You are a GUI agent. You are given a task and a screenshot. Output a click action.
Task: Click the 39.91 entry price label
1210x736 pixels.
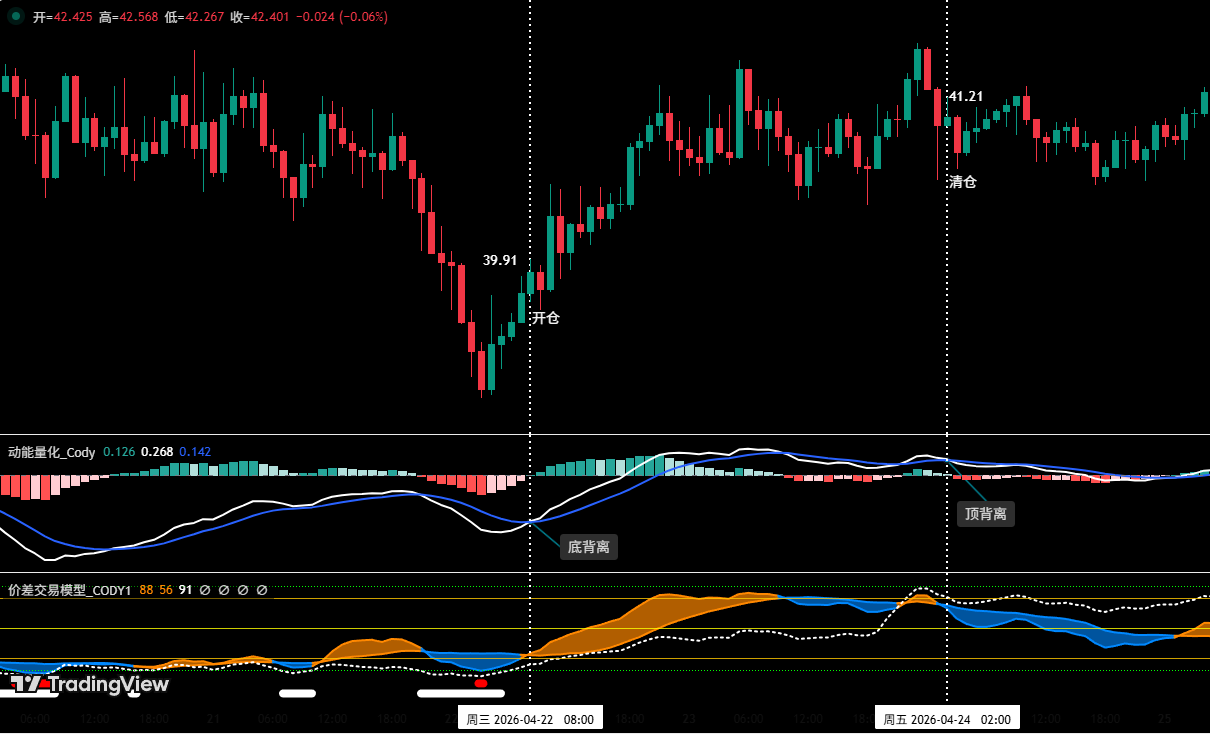[500, 260]
